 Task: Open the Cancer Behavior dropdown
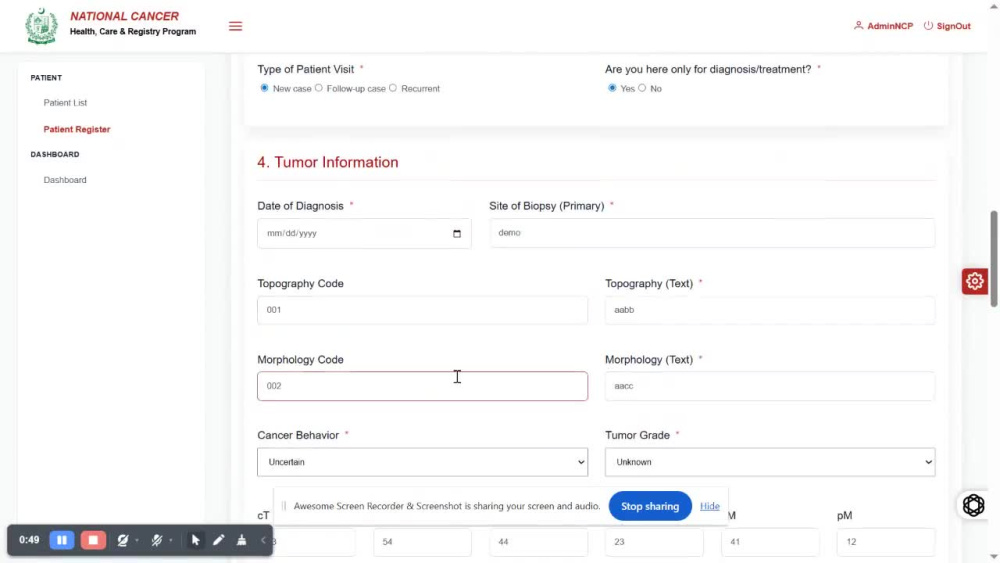click(422, 462)
